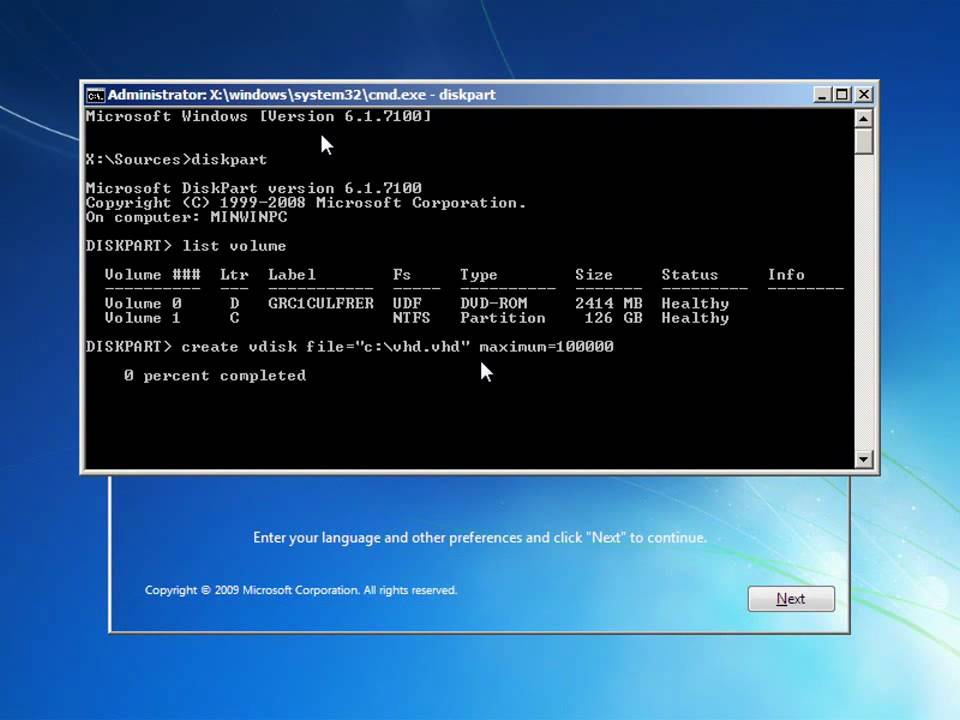
Task: Maximize the diskpart command window
Action: [842, 95]
